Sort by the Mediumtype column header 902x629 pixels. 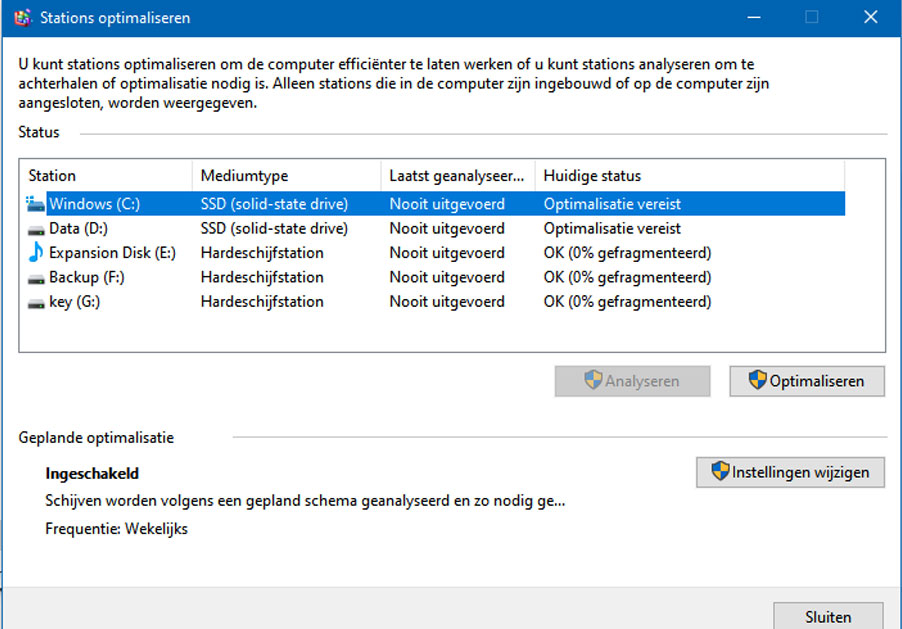[x=286, y=176]
